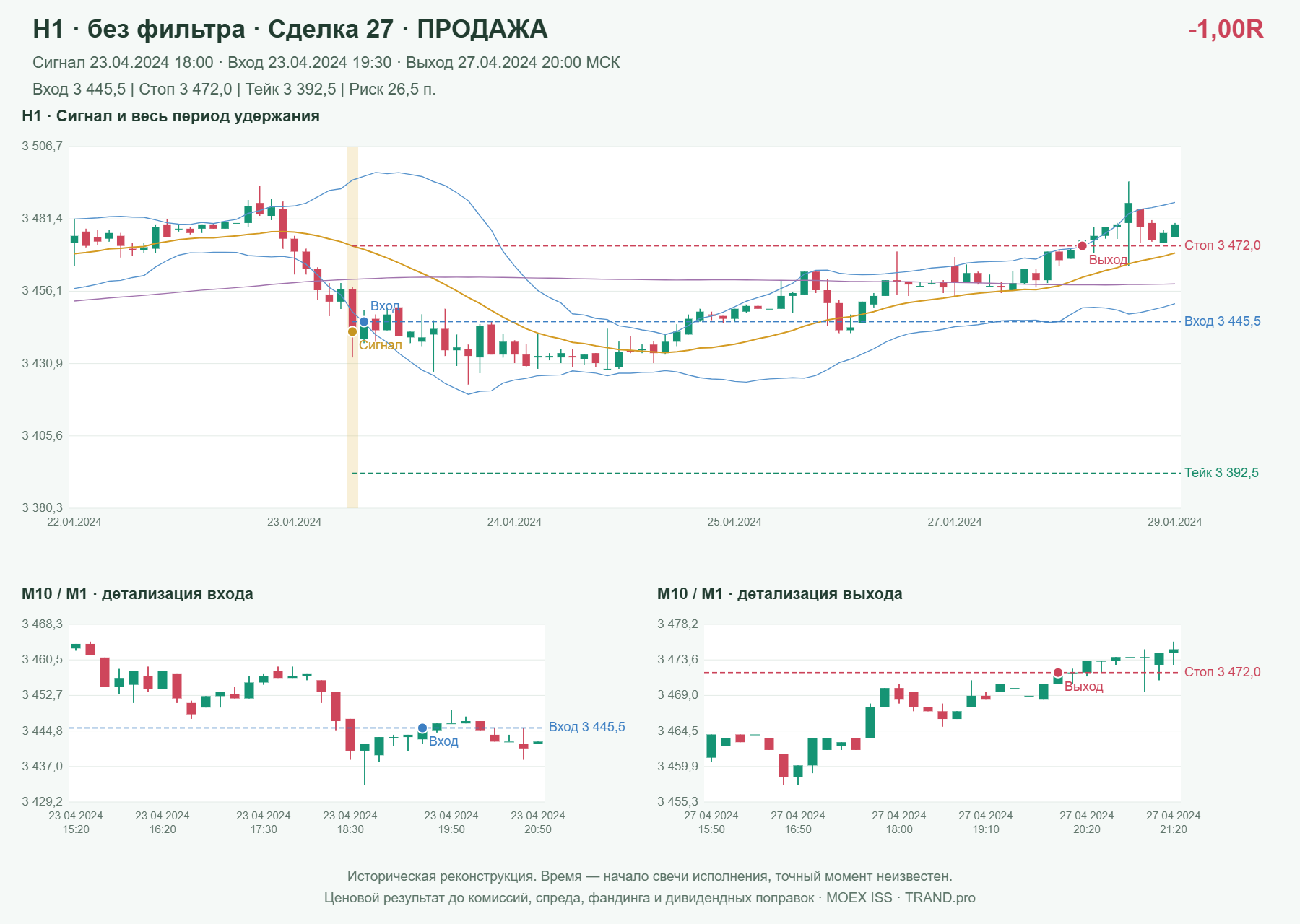Viewport: 1300px width, 924px height.
Task: Click the title 'H1 · без фильтра · Сделка 27 · ПРОДАЖА'
Action: (290, 29)
